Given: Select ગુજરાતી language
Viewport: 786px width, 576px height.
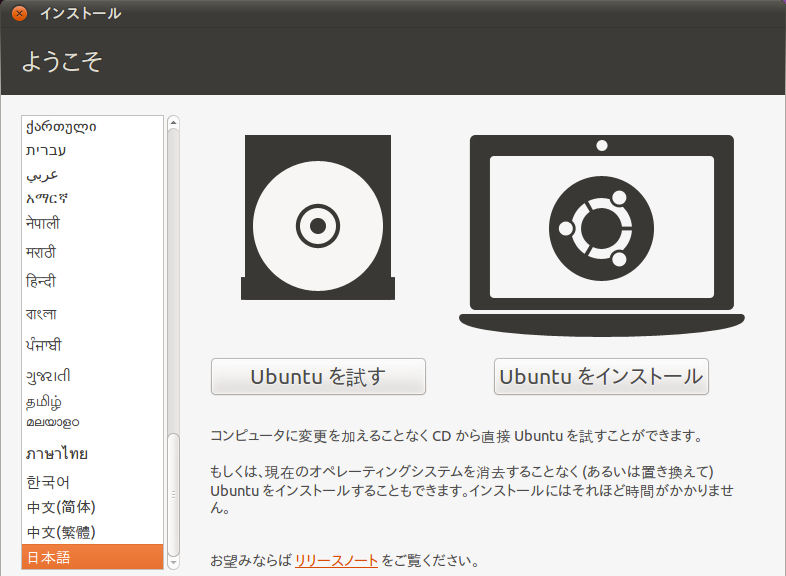Looking at the screenshot, I should pos(92,375).
